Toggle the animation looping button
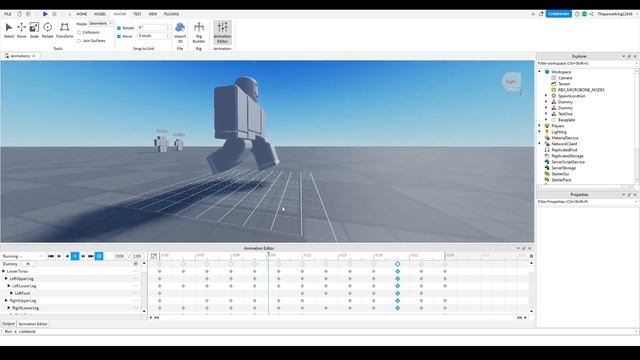The image size is (640, 360). pos(99,256)
